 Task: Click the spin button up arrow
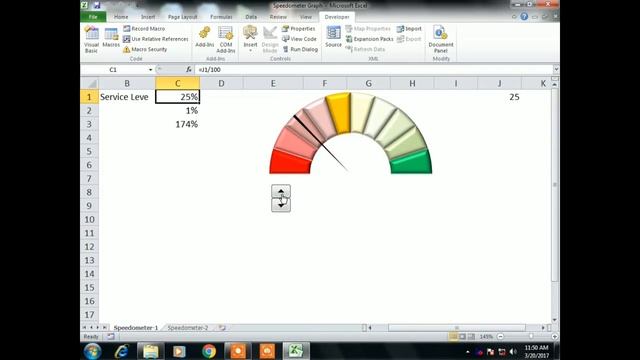pyautogui.click(x=281, y=191)
